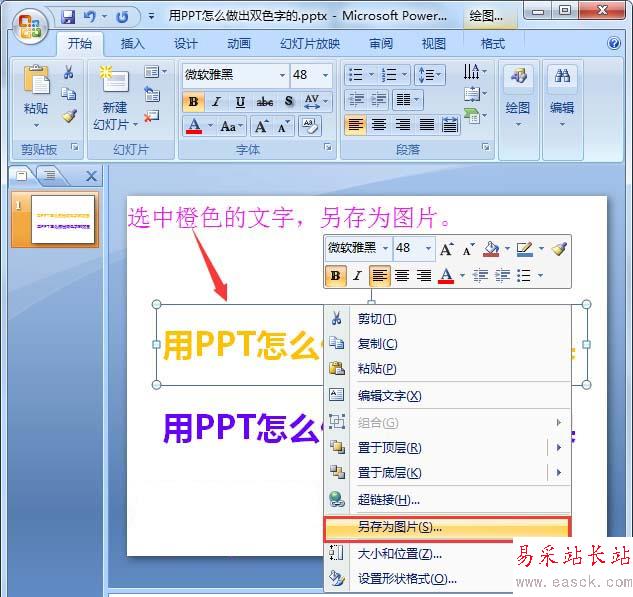Toggle Bold in the mini toolbar
This screenshot has width=633, height=597.
tap(335, 276)
